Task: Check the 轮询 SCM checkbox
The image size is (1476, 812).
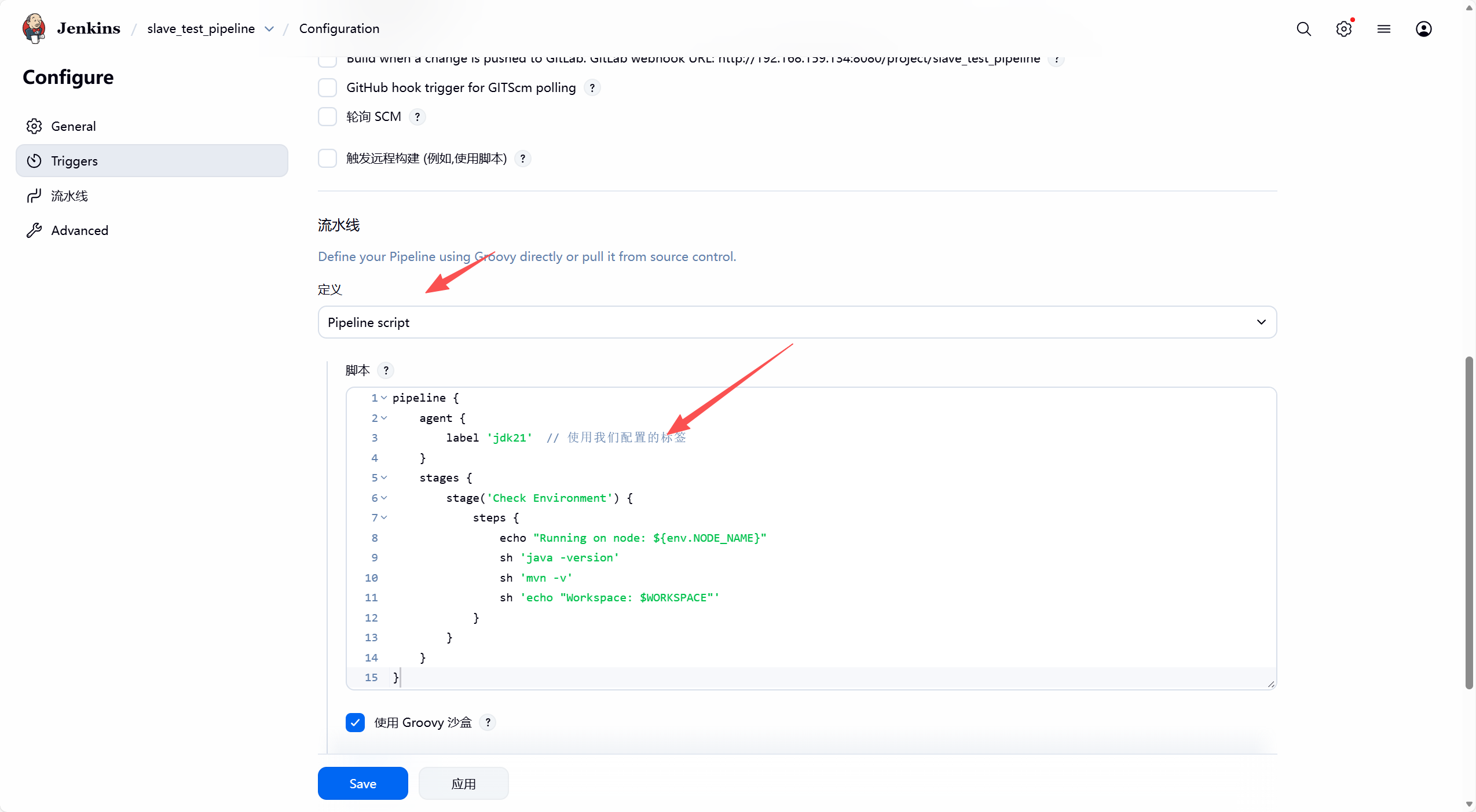Action: [x=328, y=117]
